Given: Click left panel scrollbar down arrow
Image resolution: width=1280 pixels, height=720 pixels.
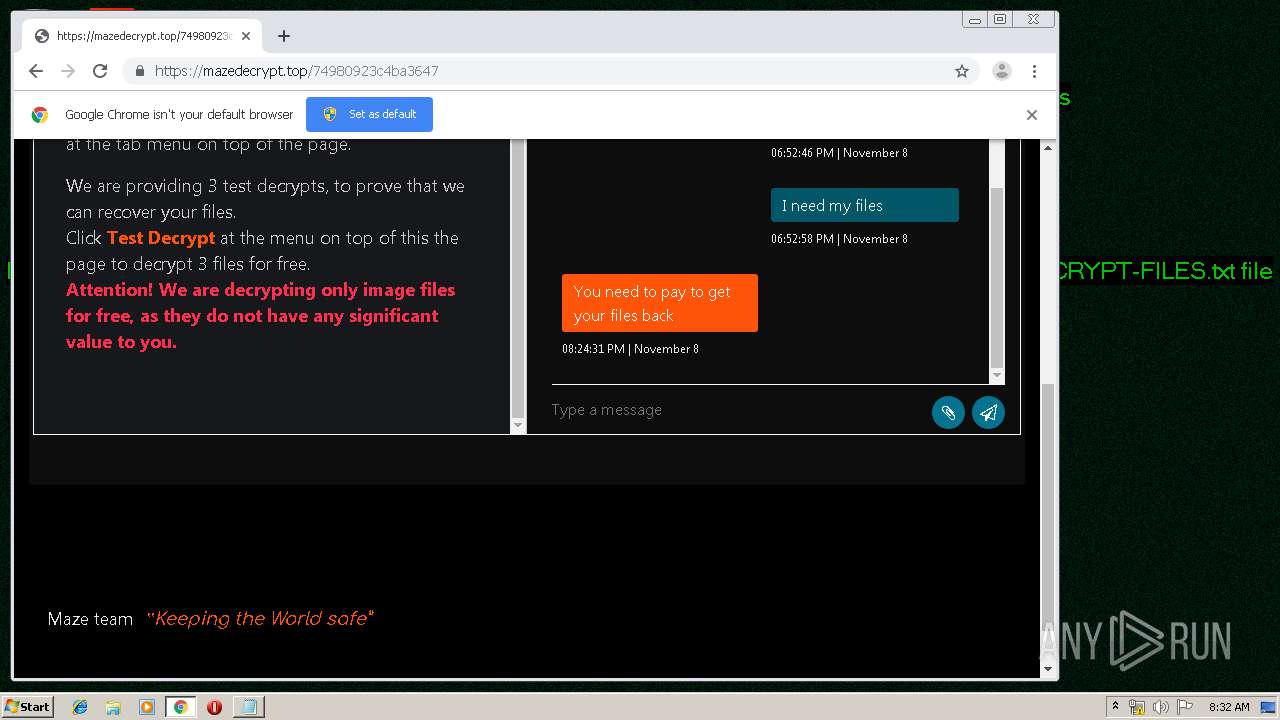Looking at the screenshot, I should coord(518,426).
